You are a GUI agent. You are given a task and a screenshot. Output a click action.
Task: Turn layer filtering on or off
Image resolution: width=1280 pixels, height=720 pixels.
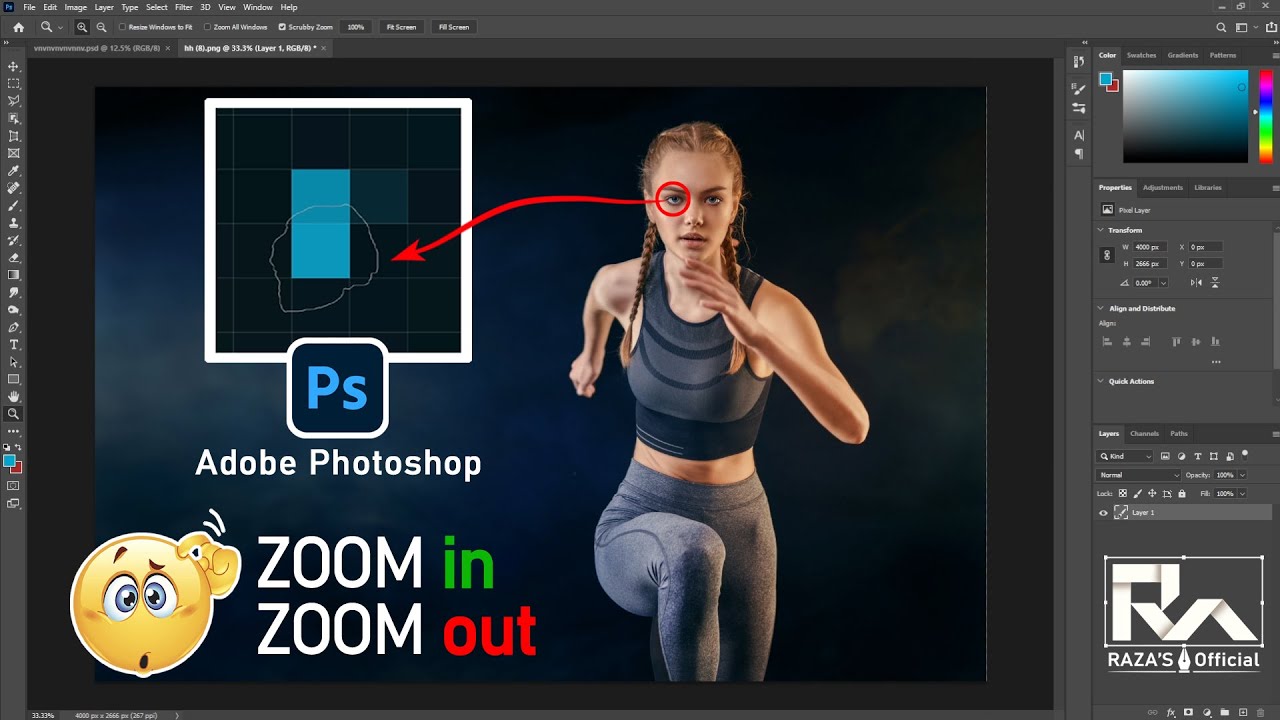coord(1245,454)
